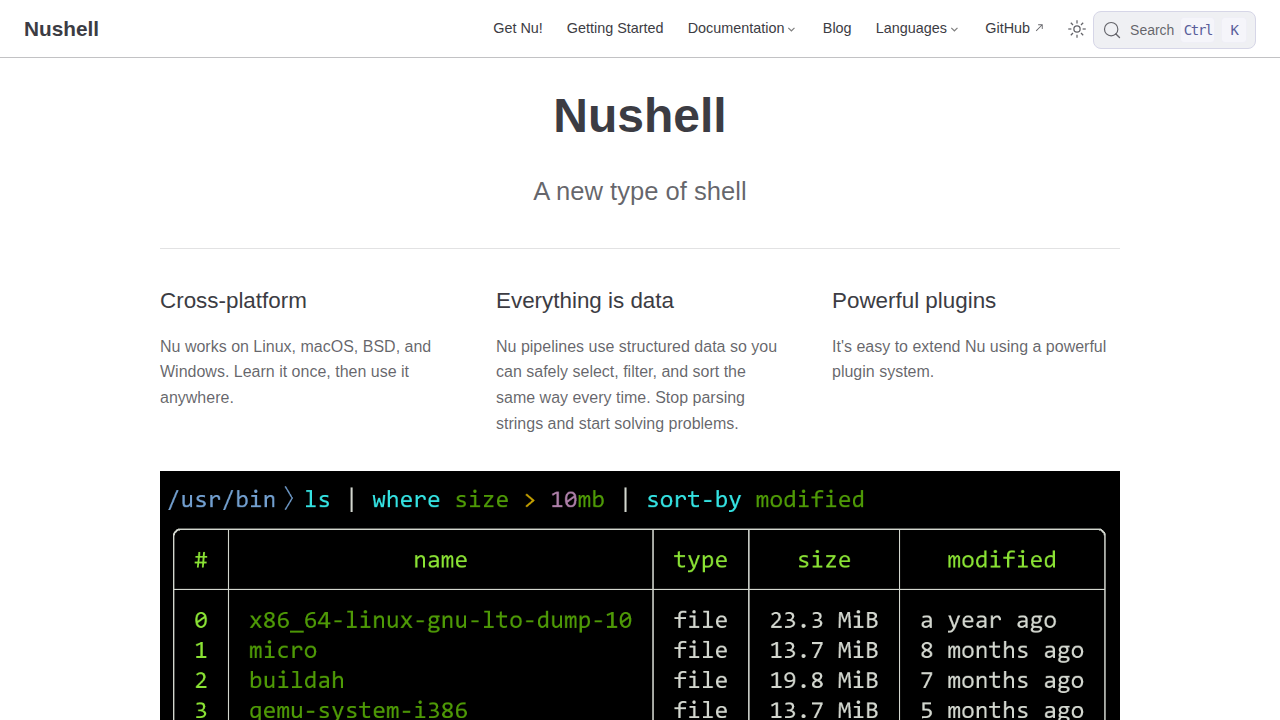The height and width of the screenshot is (720, 1280).
Task: Click the external link arrow beside GitHub
Action: [1039, 28]
